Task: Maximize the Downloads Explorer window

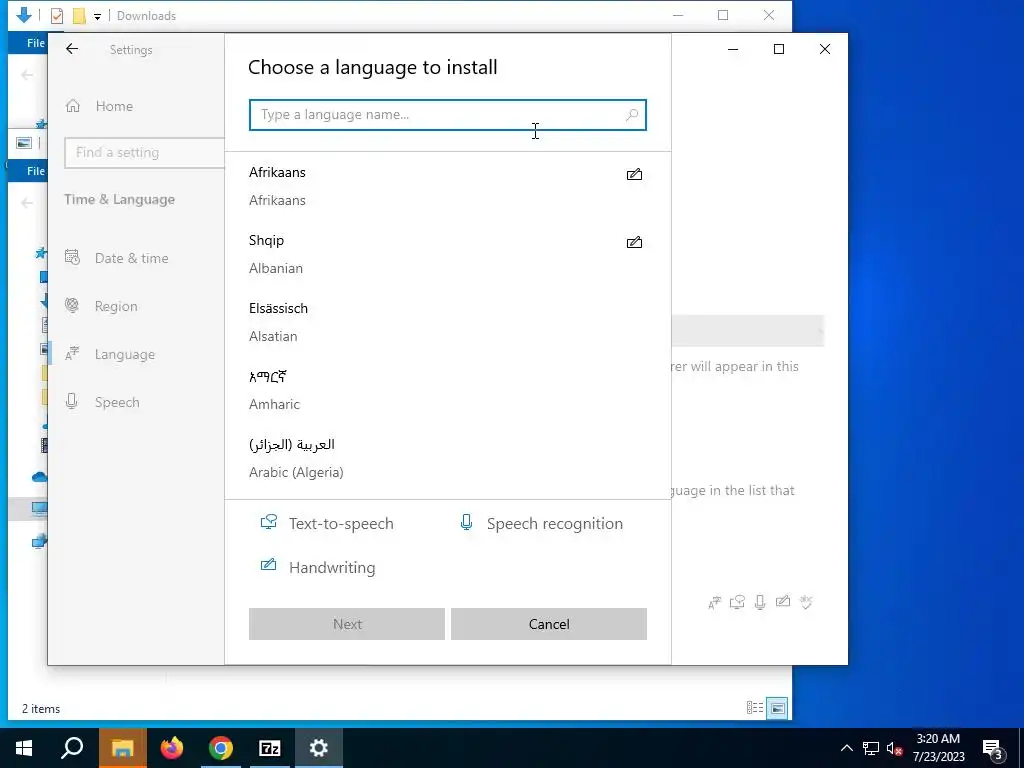Action: [x=723, y=15]
